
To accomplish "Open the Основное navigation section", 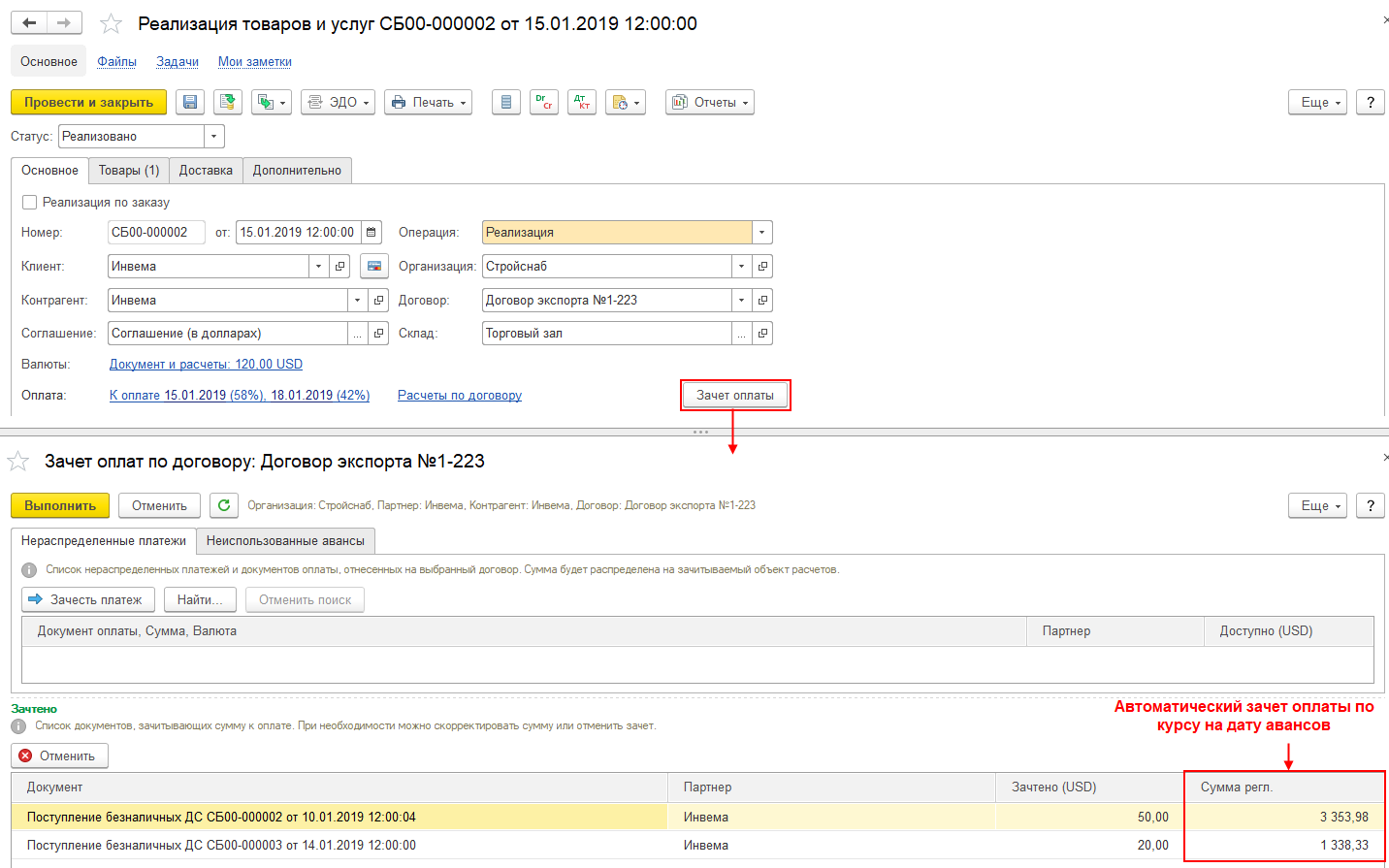I will [48, 61].
